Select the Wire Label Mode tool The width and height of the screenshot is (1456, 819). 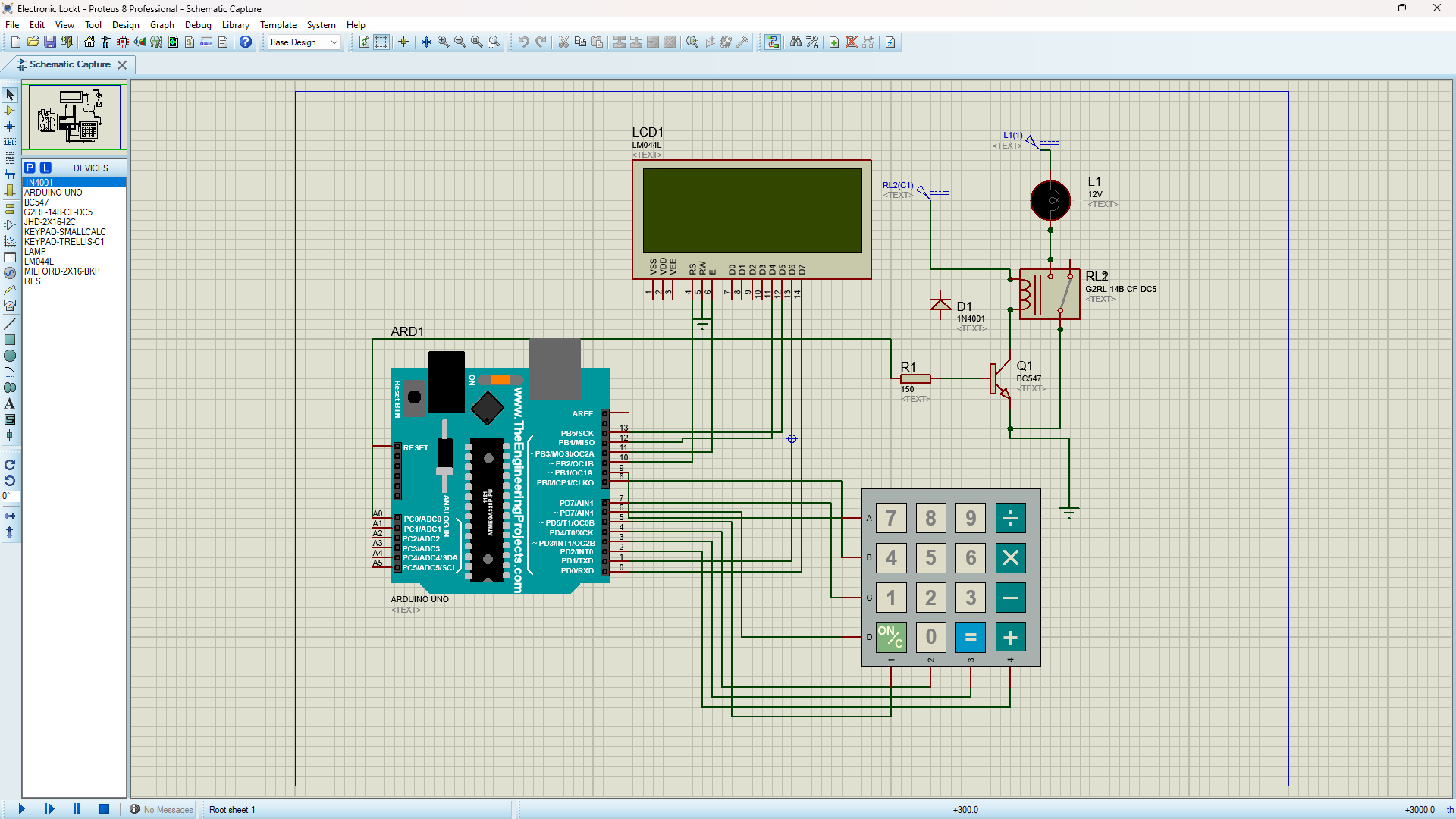coord(10,143)
